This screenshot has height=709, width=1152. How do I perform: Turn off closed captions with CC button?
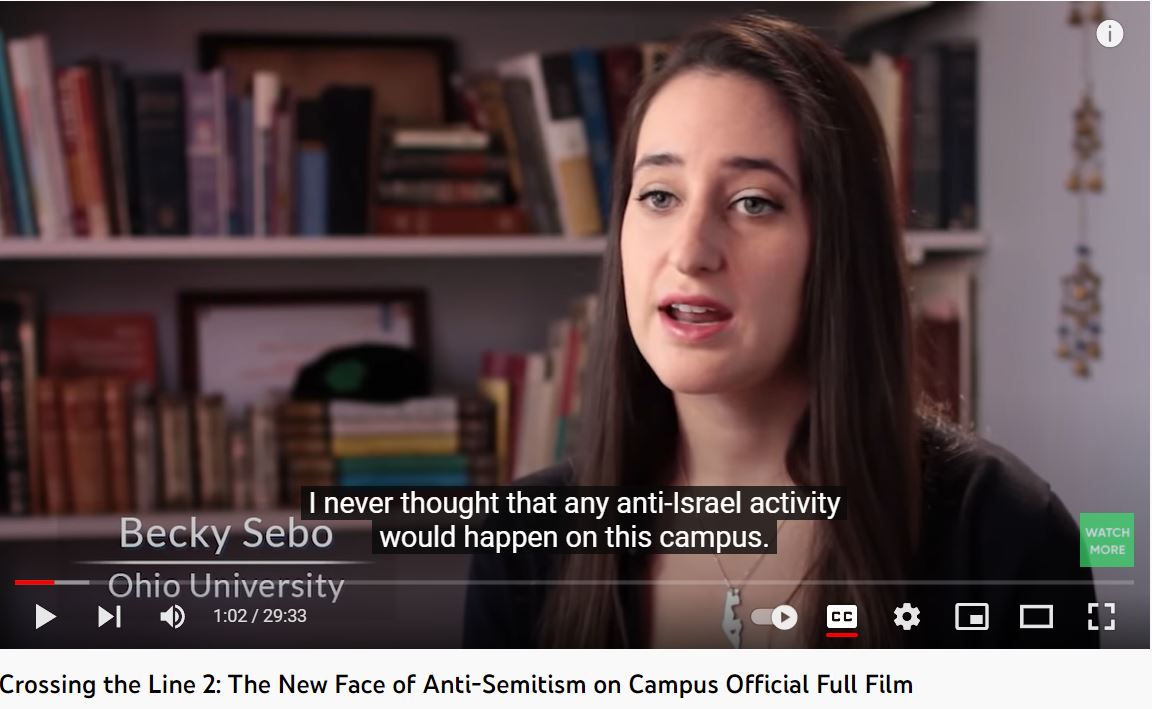(x=842, y=617)
